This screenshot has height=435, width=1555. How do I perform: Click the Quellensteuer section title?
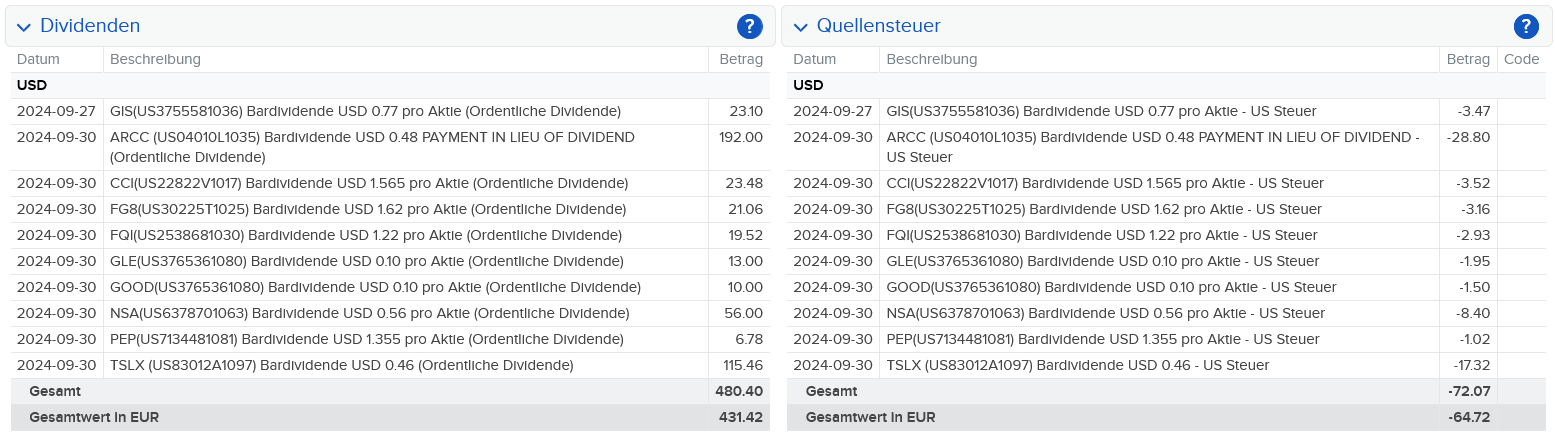point(878,26)
